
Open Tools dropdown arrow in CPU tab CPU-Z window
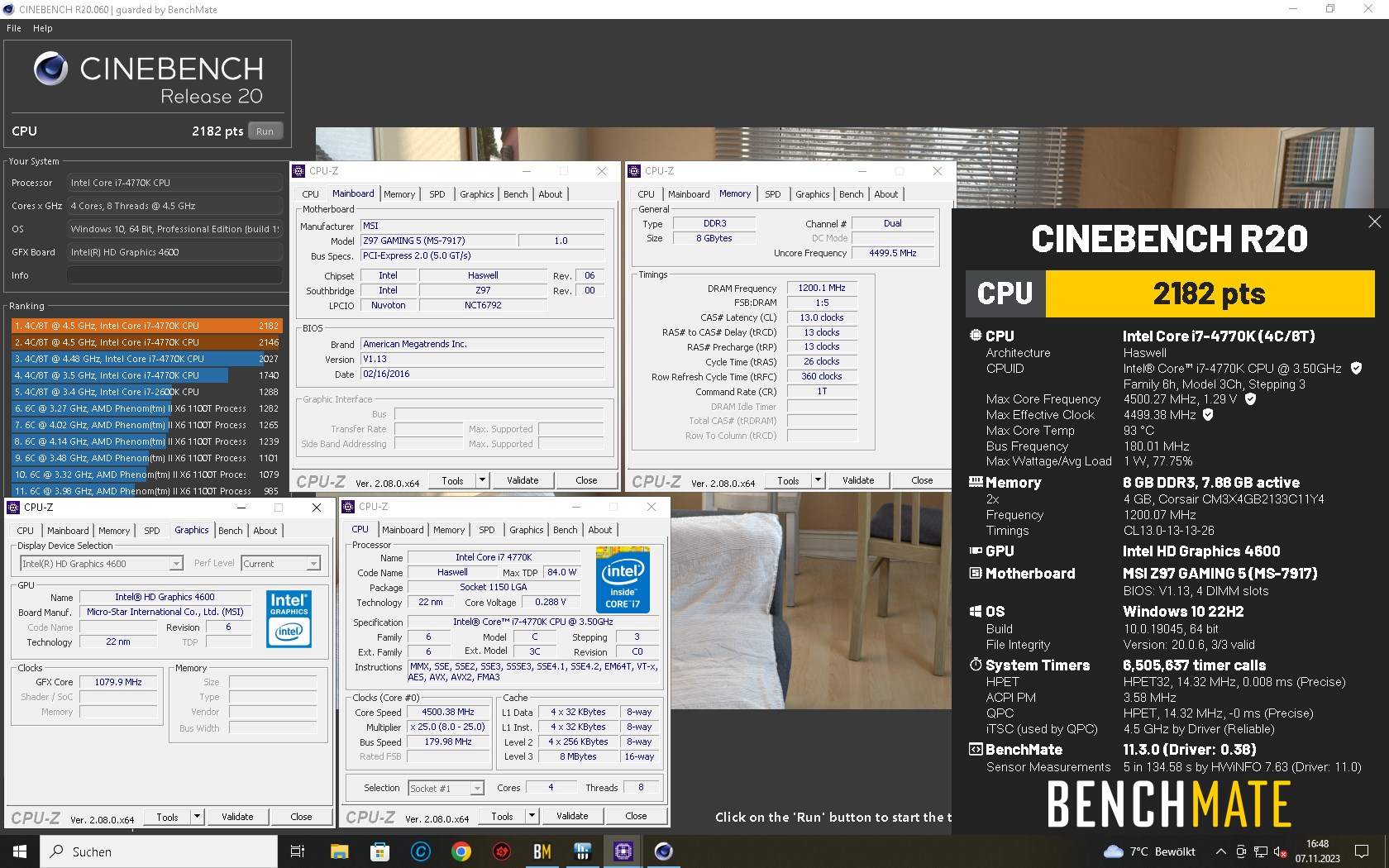(x=532, y=816)
